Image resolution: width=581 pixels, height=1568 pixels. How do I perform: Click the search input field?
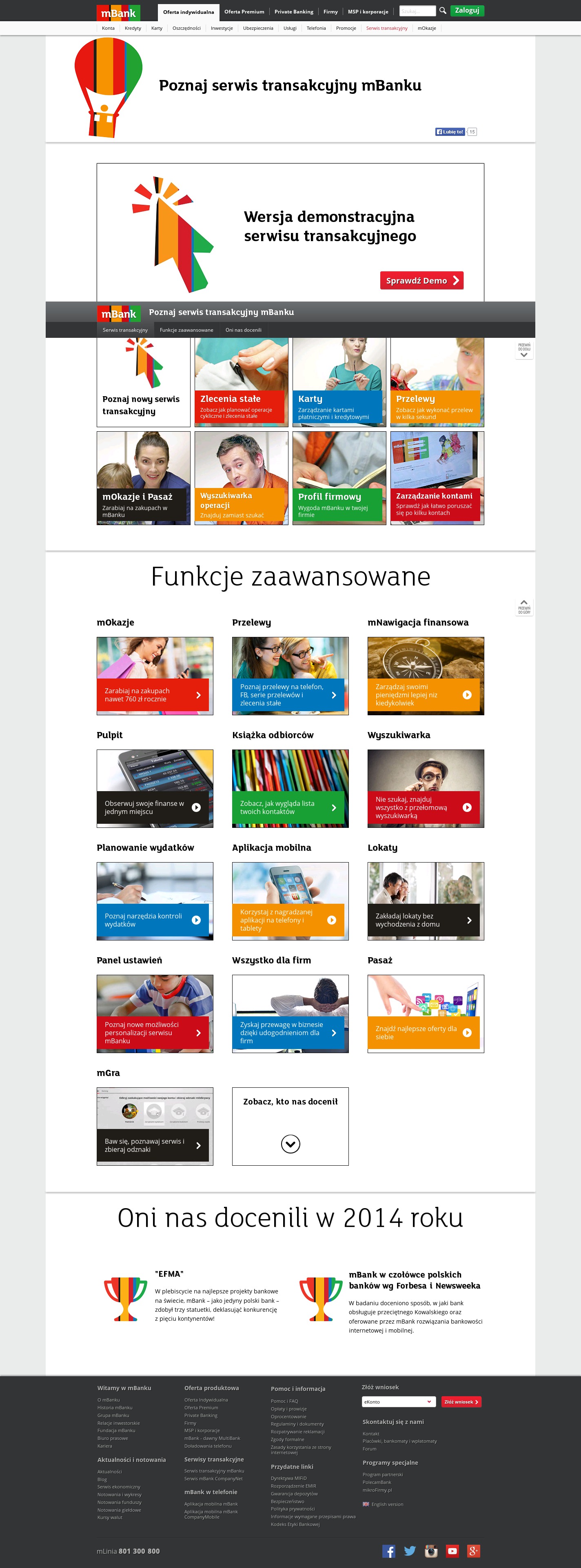417,11
